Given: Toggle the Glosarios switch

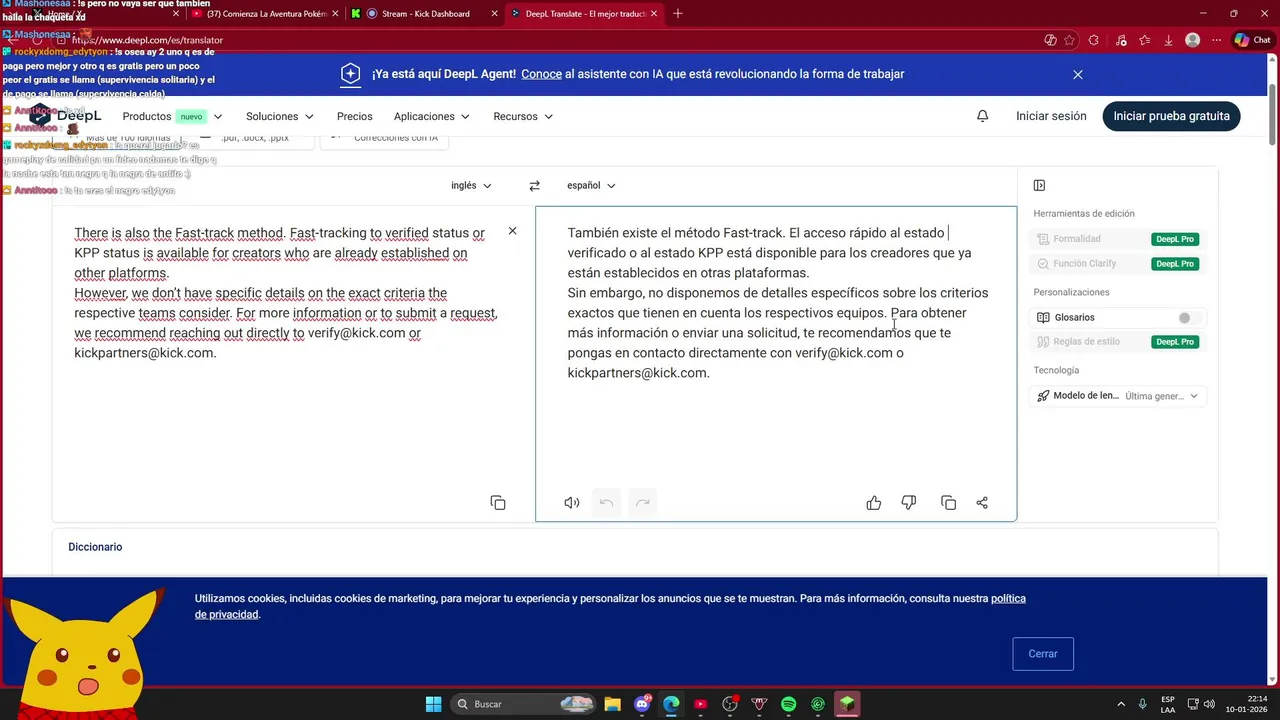Looking at the screenshot, I should click(1188, 317).
